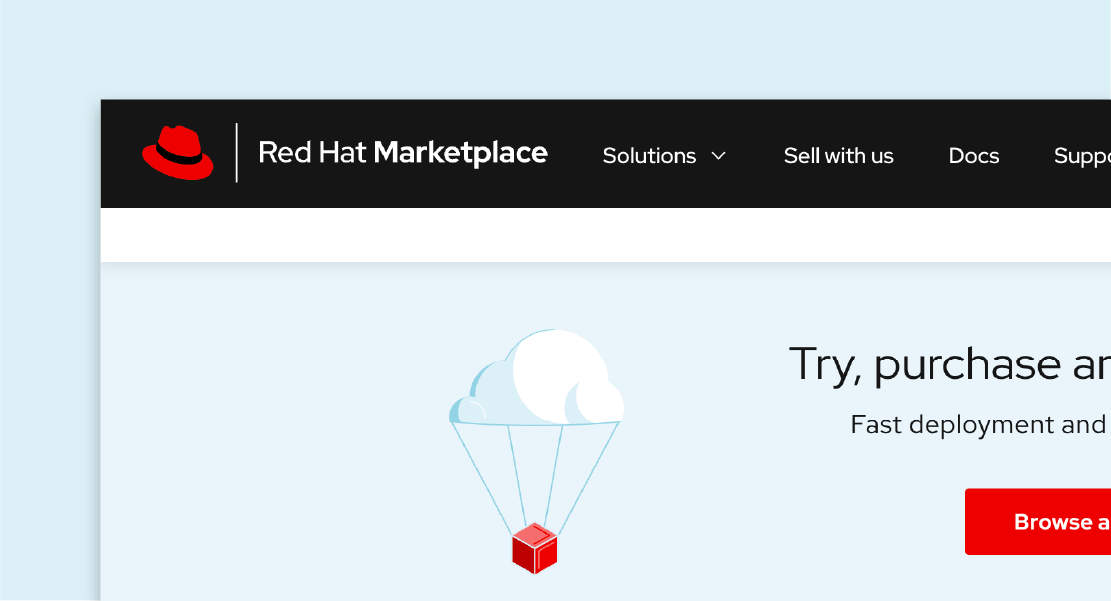
Task: Collapse the Solutions dropdown arrow
Action: click(x=718, y=156)
